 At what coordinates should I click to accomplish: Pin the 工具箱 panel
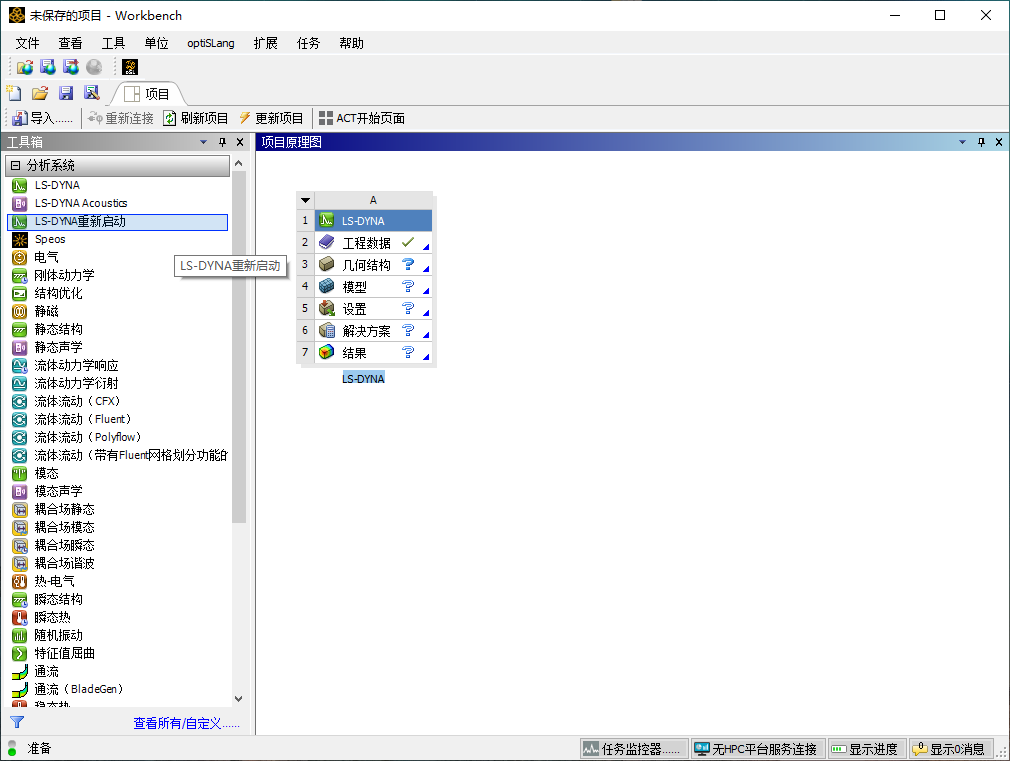pos(222,142)
